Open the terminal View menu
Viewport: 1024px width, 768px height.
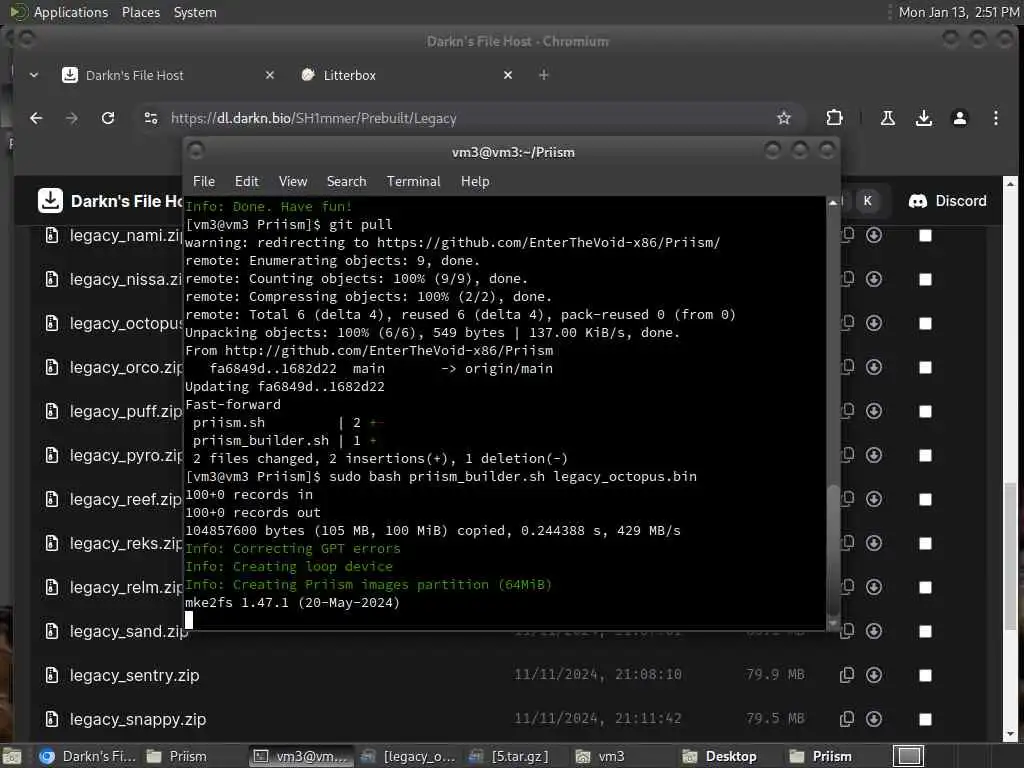click(x=293, y=182)
